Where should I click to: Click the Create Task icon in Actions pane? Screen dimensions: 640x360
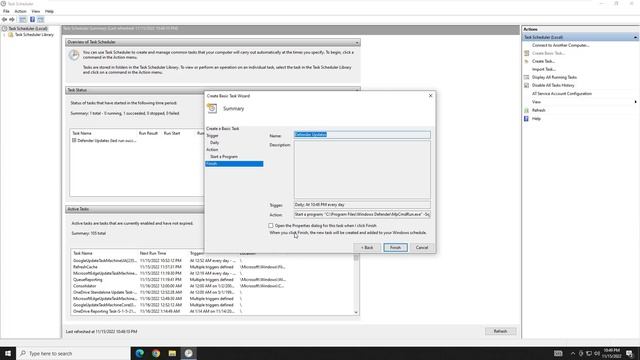pos(527,61)
